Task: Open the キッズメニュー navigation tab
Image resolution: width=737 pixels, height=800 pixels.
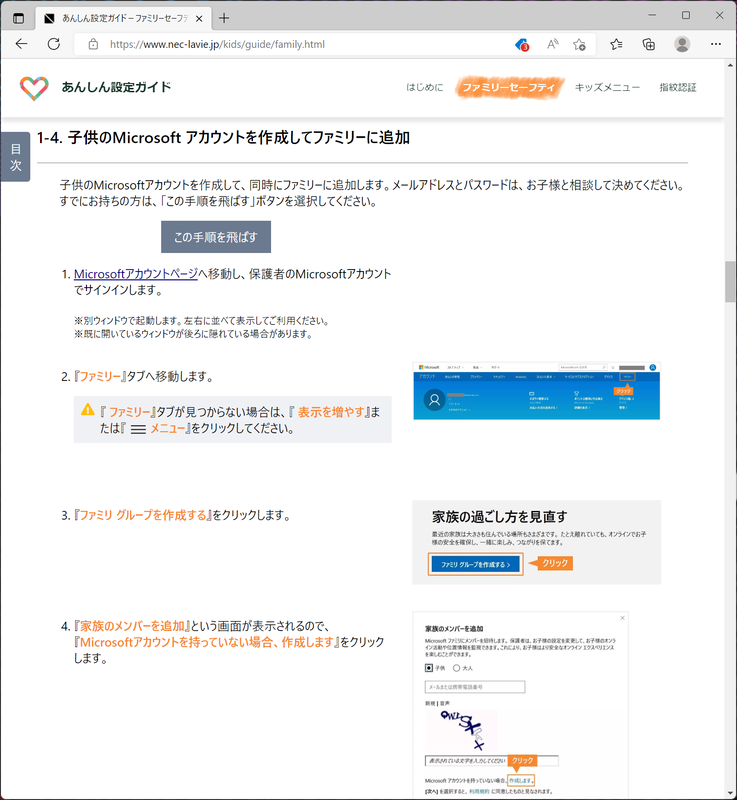Action: tap(607, 87)
